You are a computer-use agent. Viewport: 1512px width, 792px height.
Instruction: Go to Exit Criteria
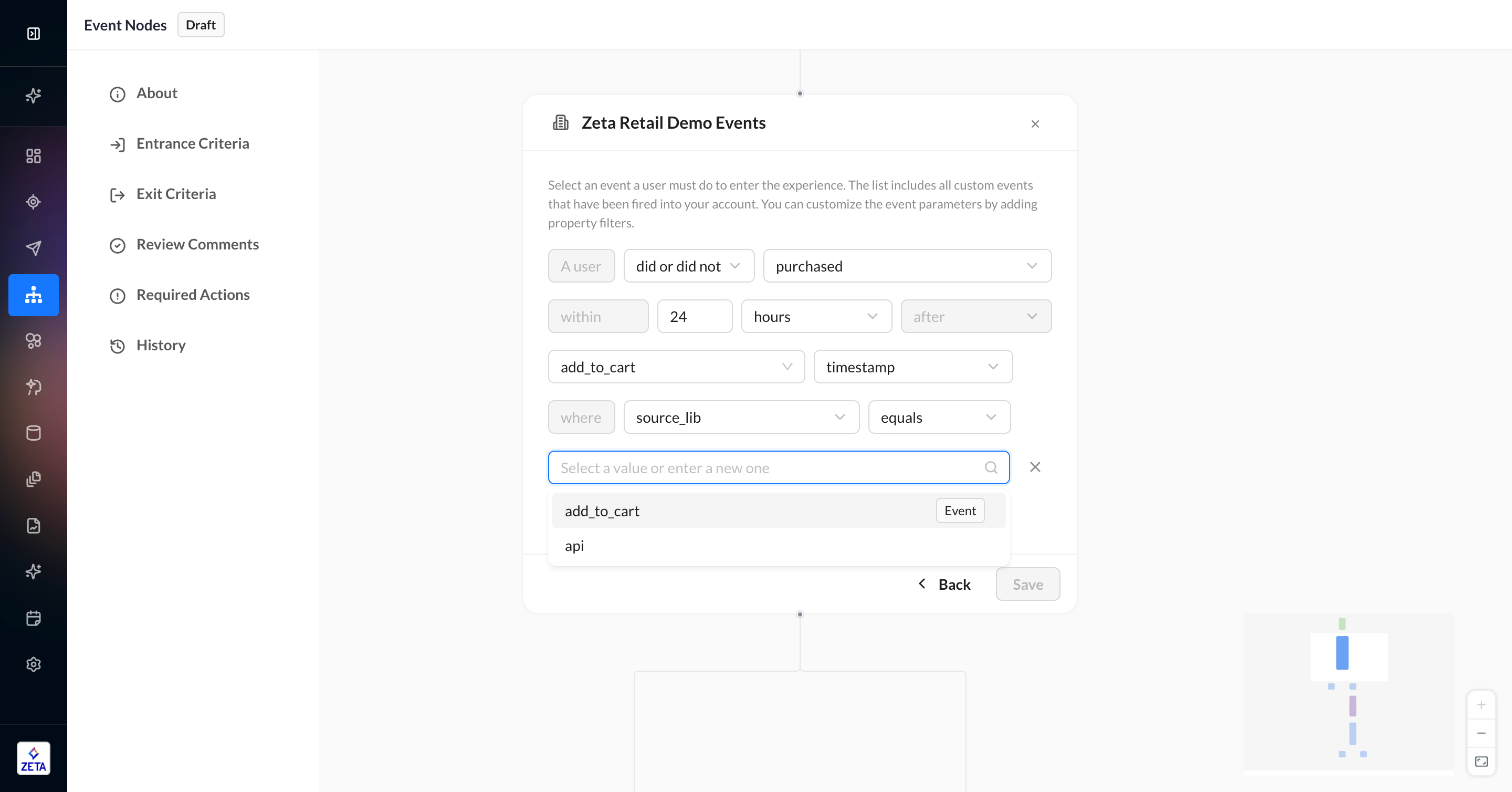163,195
